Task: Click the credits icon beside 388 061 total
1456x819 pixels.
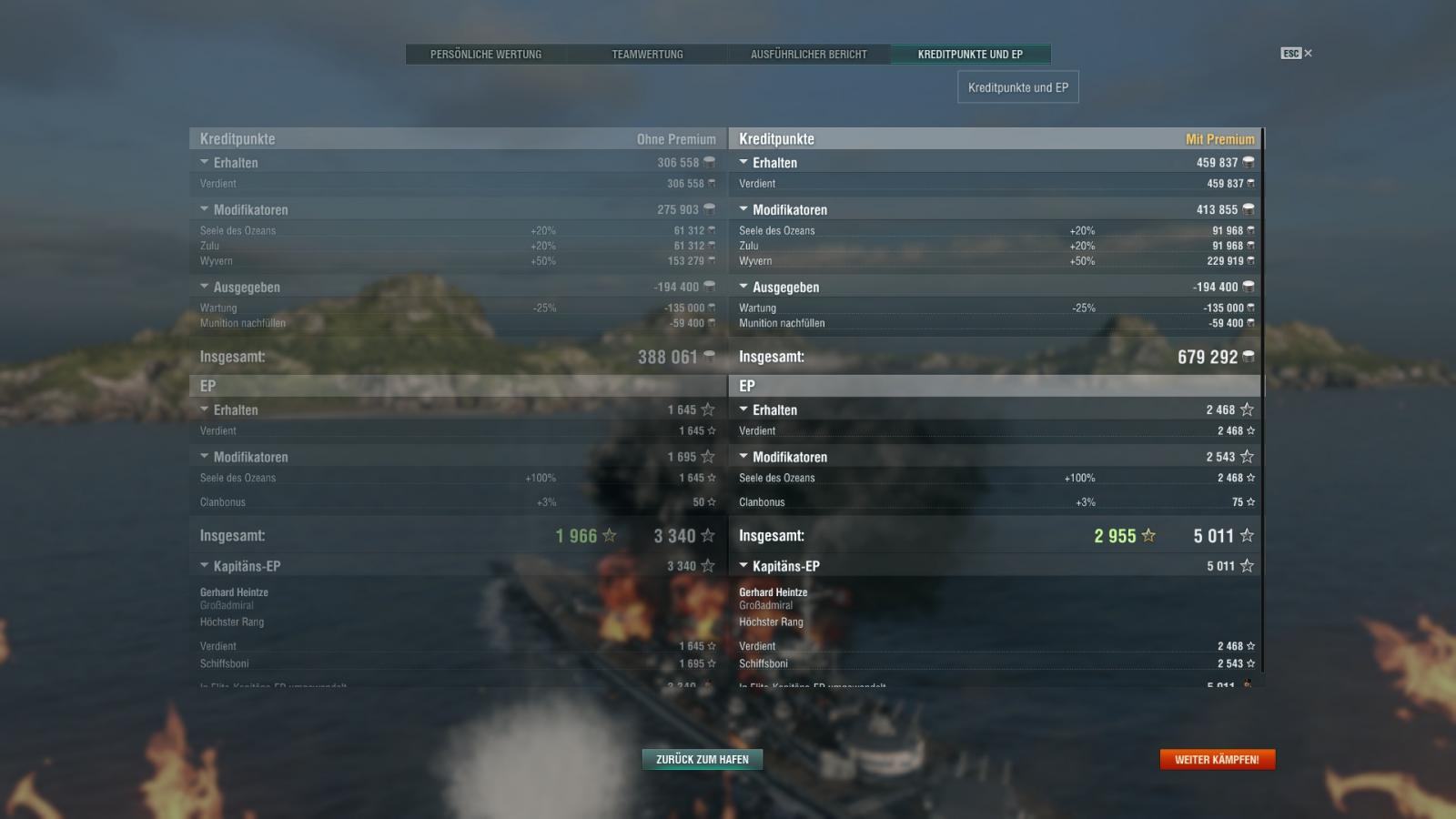Action: [710, 357]
